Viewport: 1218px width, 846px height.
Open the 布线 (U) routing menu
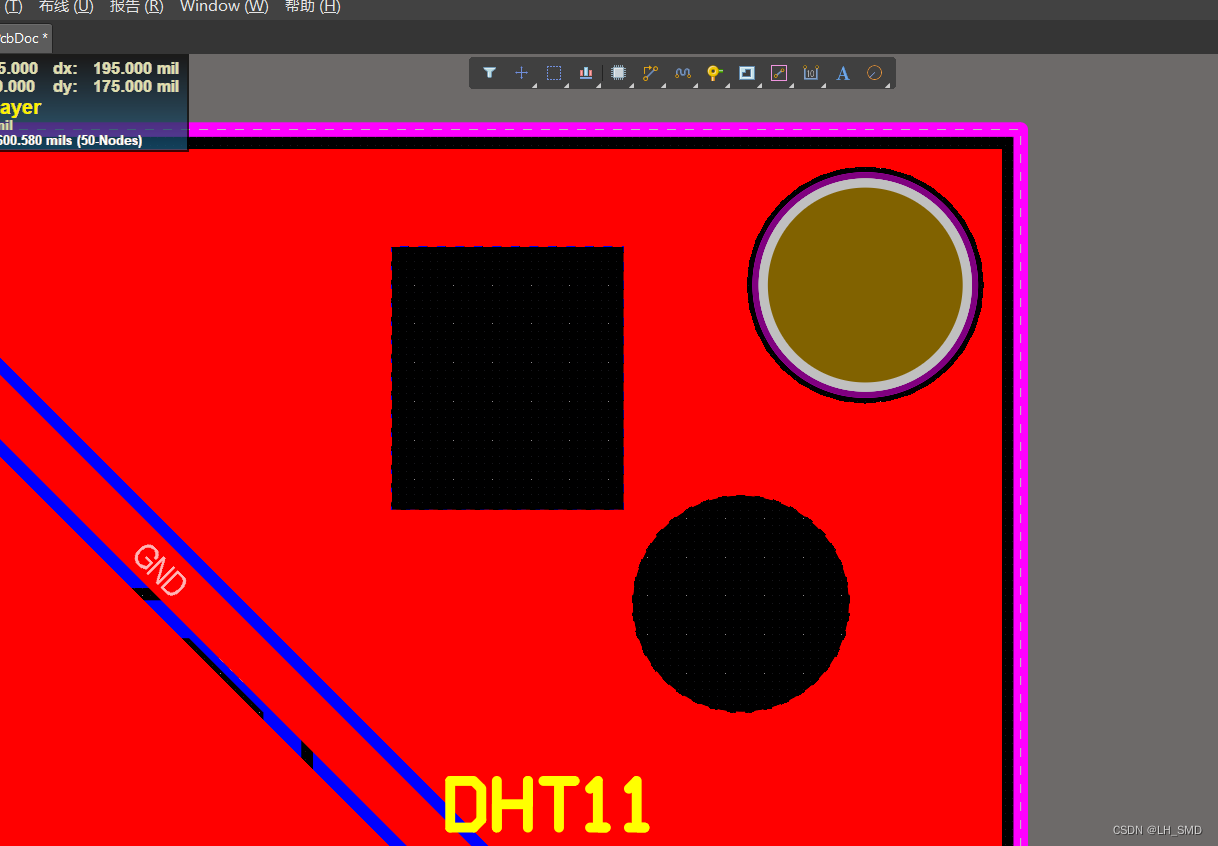click(x=66, y=7)
